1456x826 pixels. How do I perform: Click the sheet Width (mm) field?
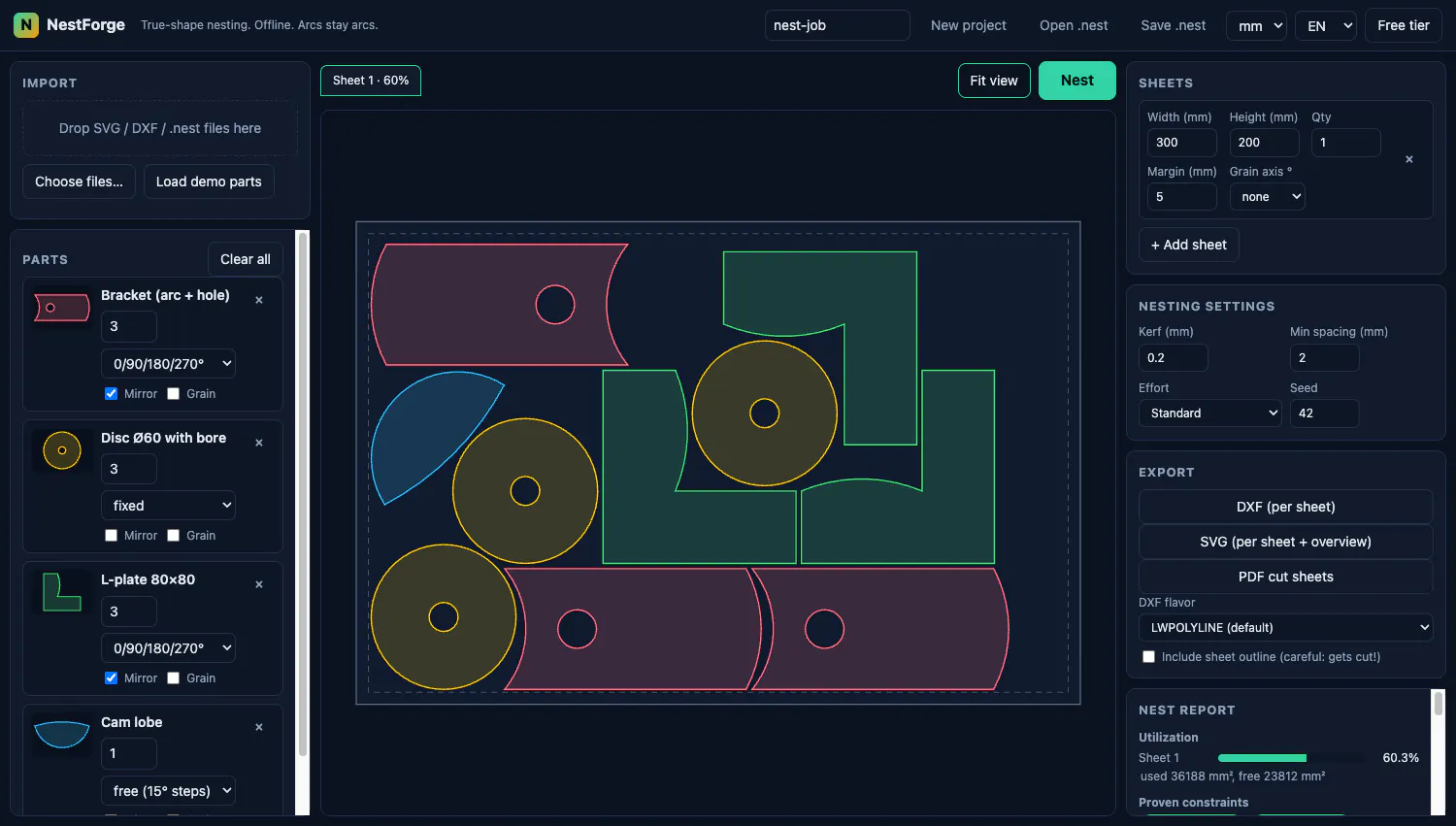pos(1181,142)
